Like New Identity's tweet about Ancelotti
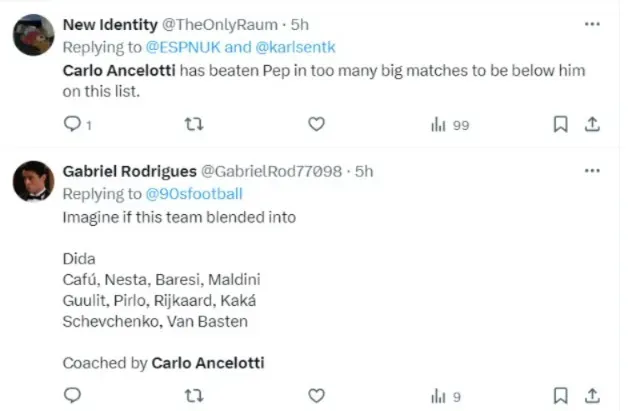The height and width of the screenshot is (411, 635). point(316,124)
